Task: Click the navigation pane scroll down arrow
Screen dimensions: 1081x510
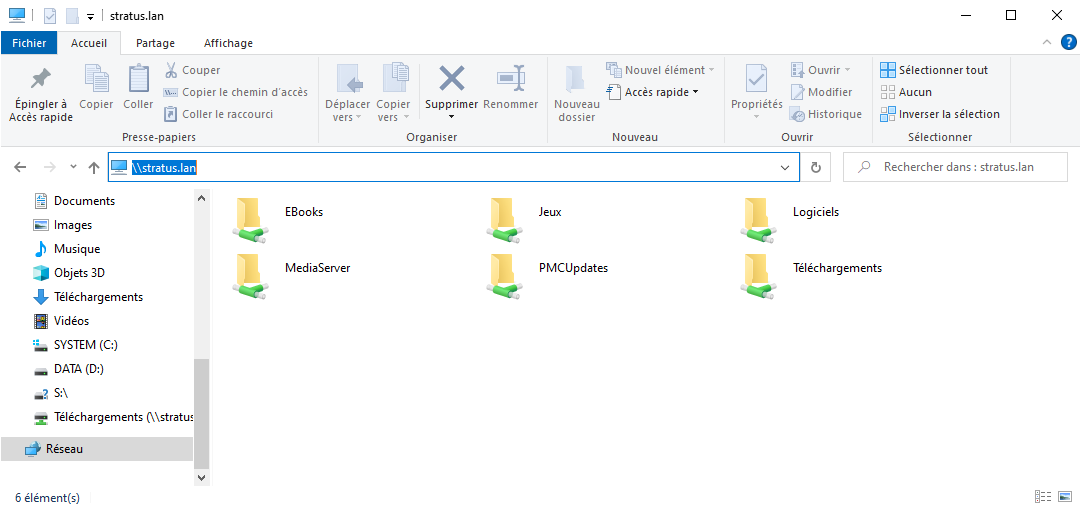Action: [202, 478]
